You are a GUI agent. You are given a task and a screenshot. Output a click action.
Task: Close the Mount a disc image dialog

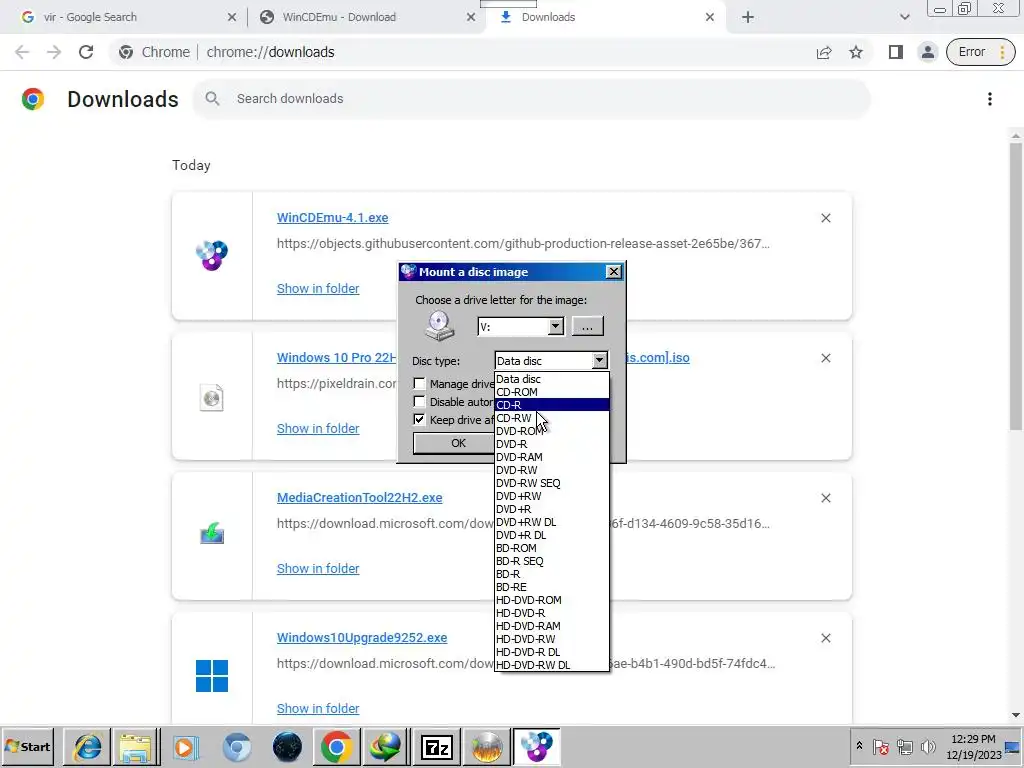[x=613, y=272]
